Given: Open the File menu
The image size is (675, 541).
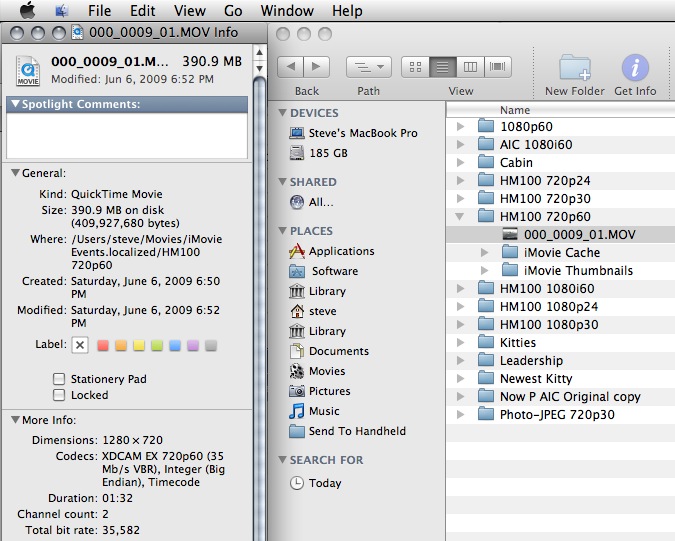Looking at the screenshot, I should click(99, 10).
